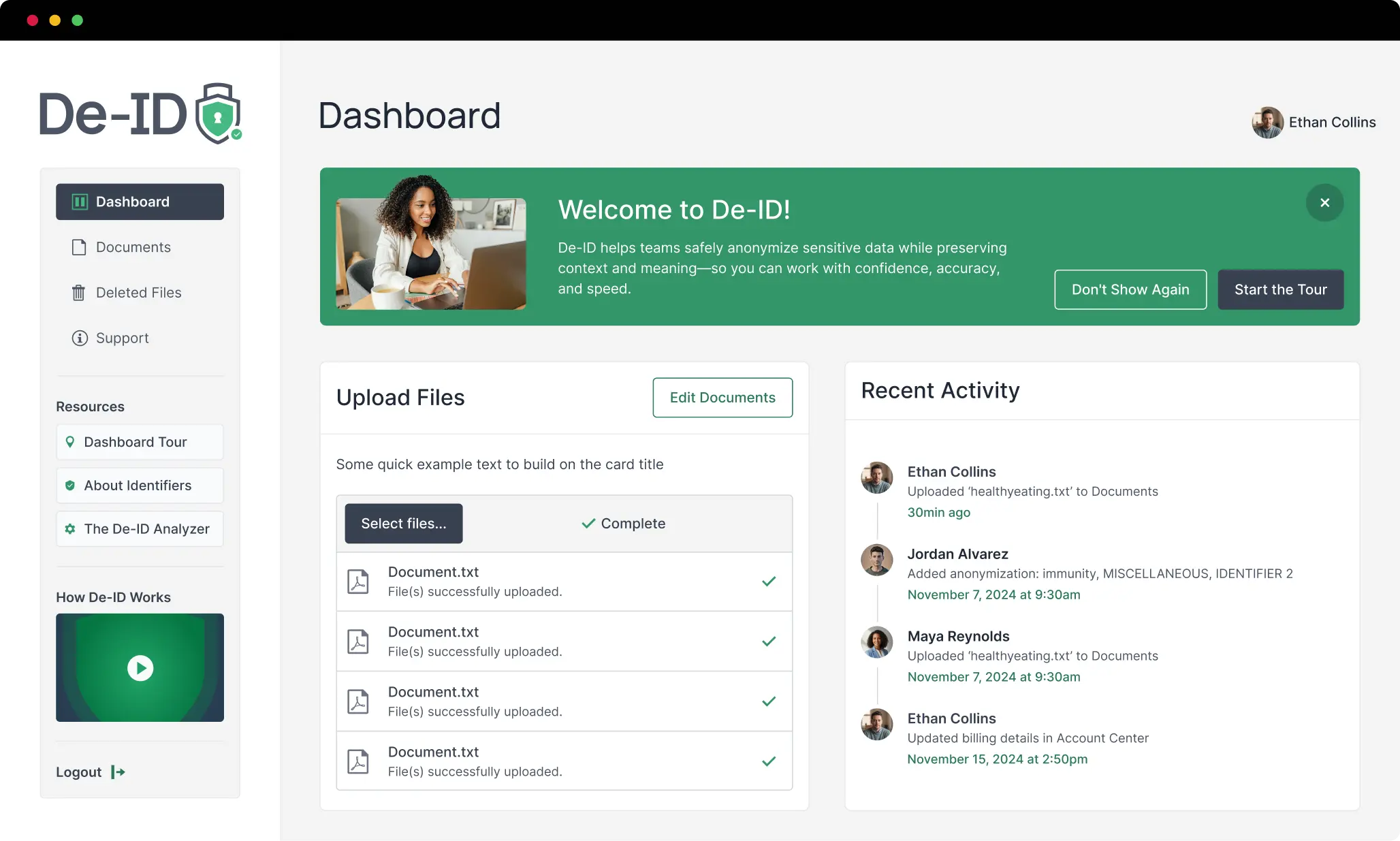1400x841 pixels.
Task: Select Don't Show Again
Action: (x=1130, y=289)
